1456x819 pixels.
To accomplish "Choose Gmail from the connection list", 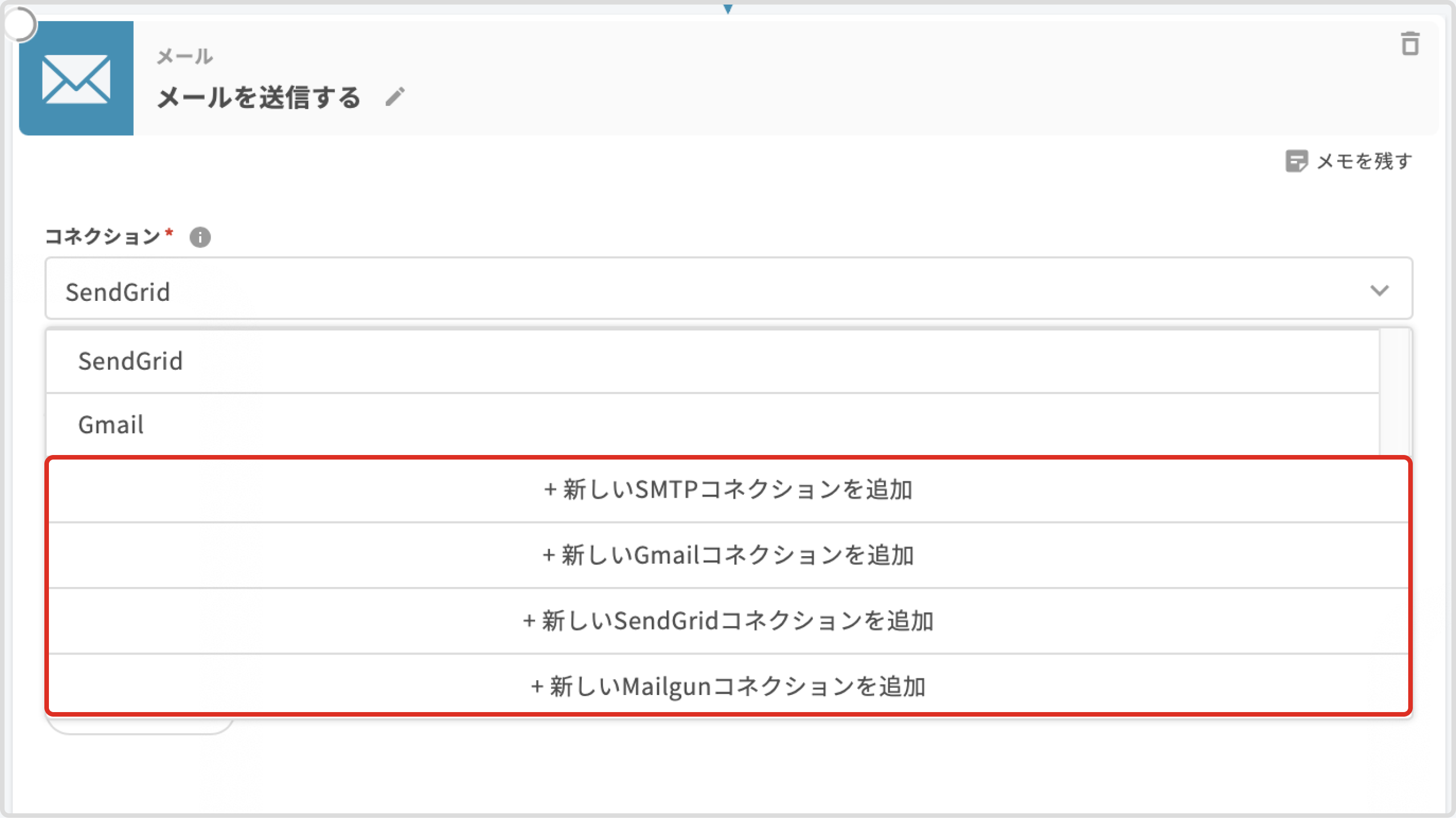I will [x=111, y=425].
